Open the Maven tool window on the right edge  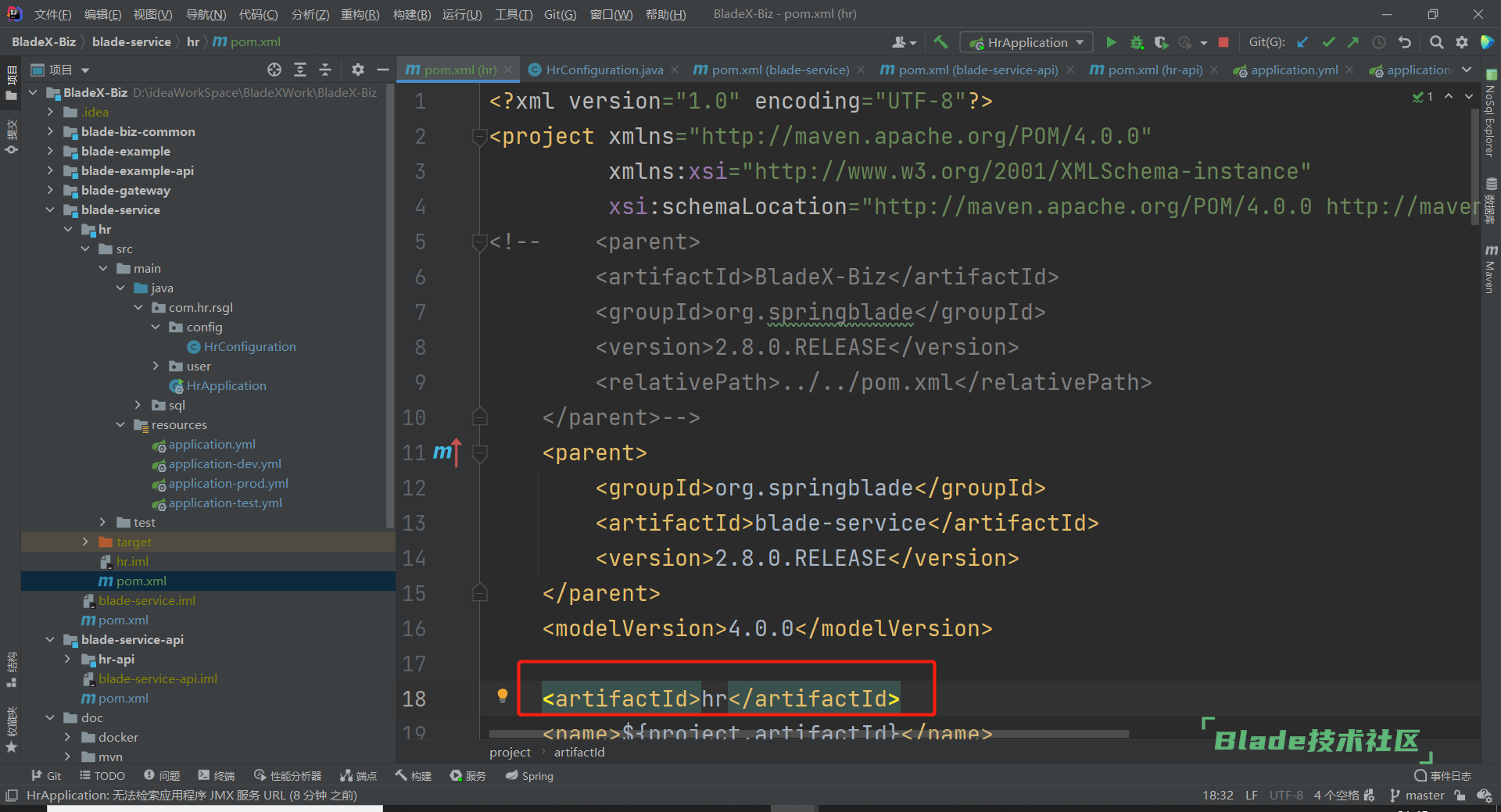tap(1491, 270)
